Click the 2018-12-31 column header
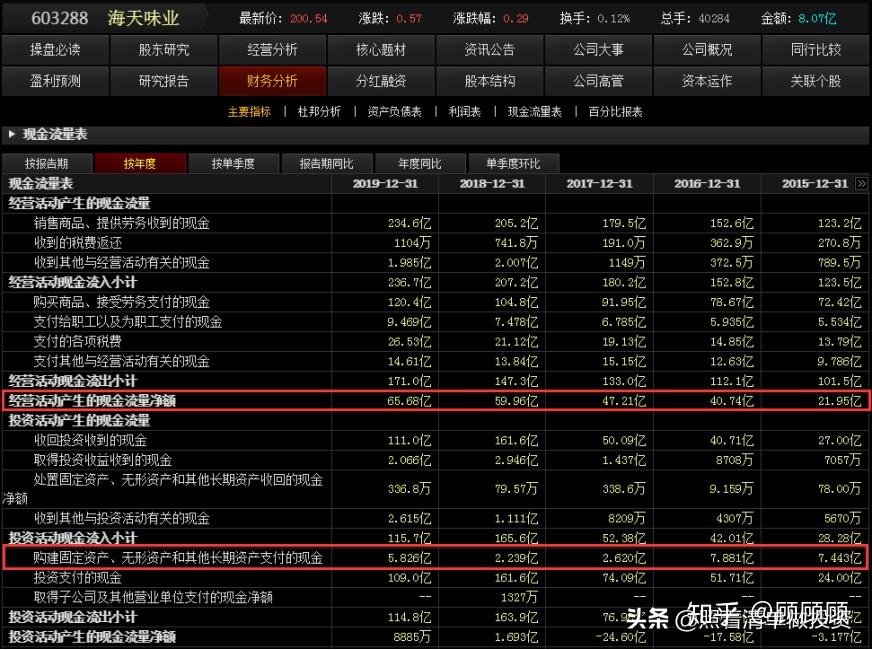 pos(492,183)
